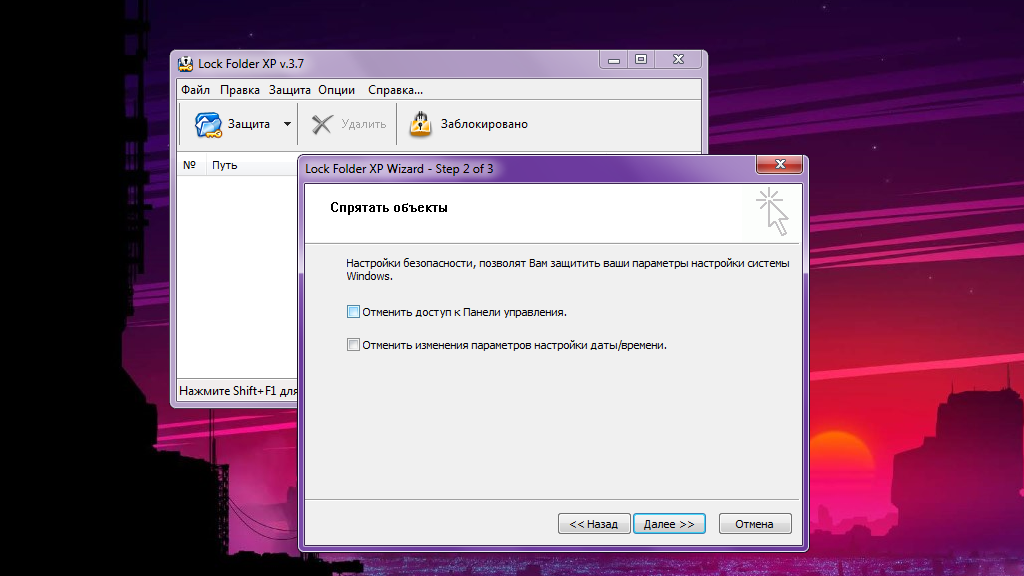Click the << Назад button
The image size is (1024, 576).
coord(594,524)
